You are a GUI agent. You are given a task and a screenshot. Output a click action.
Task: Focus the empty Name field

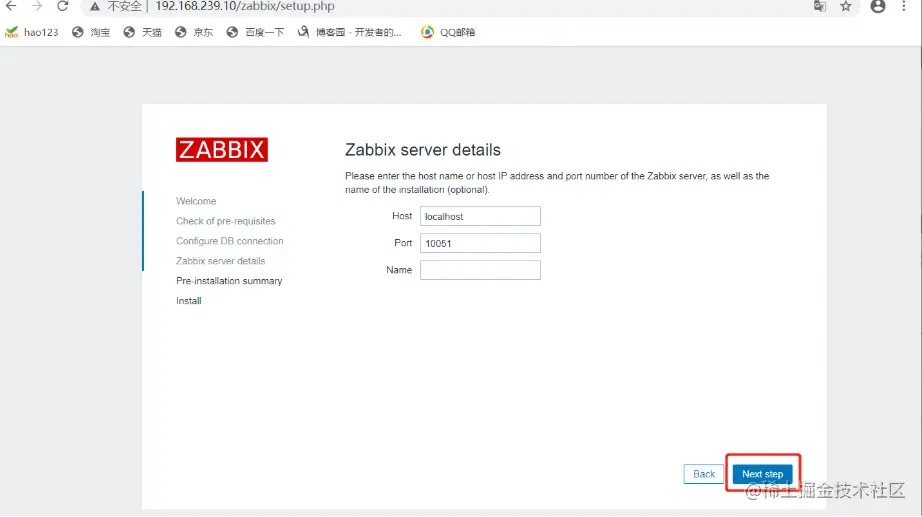point(480,270)
